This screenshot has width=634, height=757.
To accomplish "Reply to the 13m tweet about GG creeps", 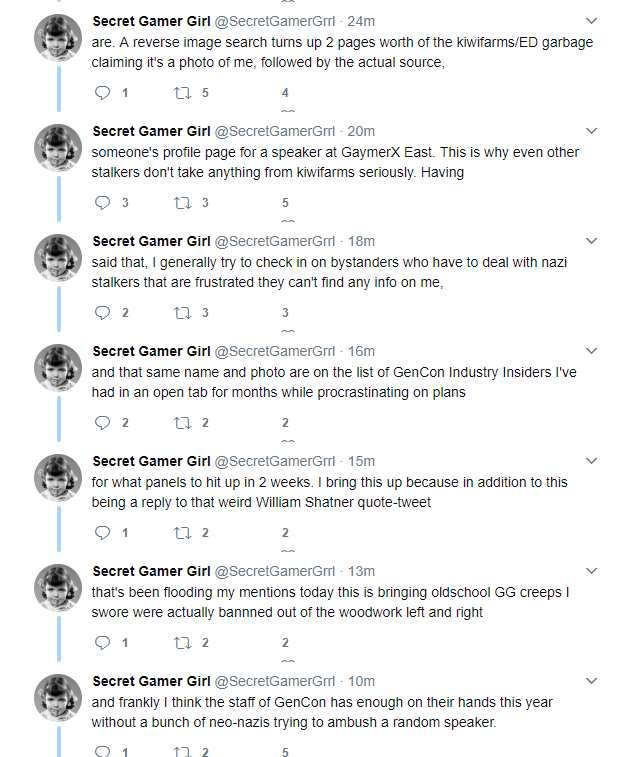I will pyautogui.click(x=102, y=642).
